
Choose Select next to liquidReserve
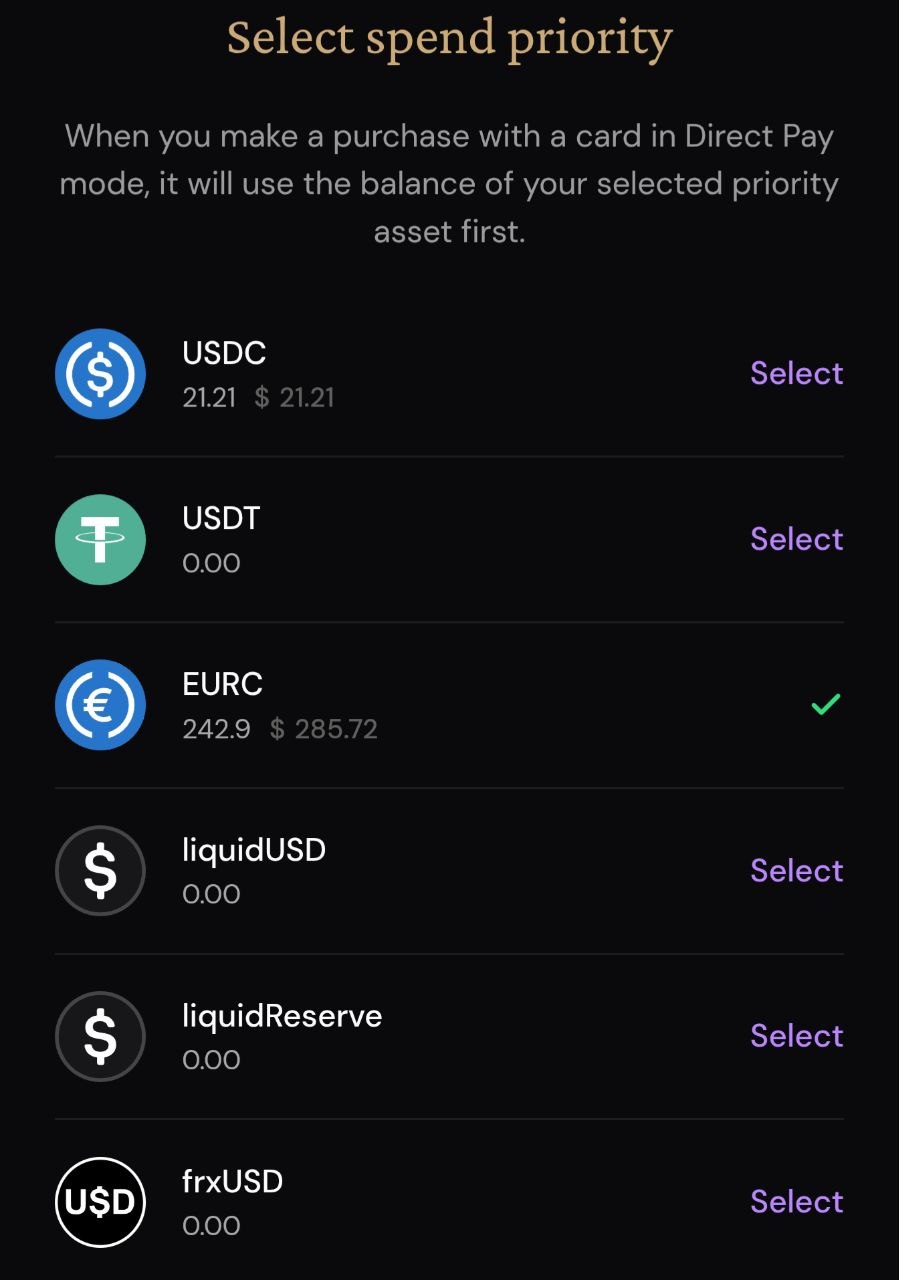point(797,1036)
